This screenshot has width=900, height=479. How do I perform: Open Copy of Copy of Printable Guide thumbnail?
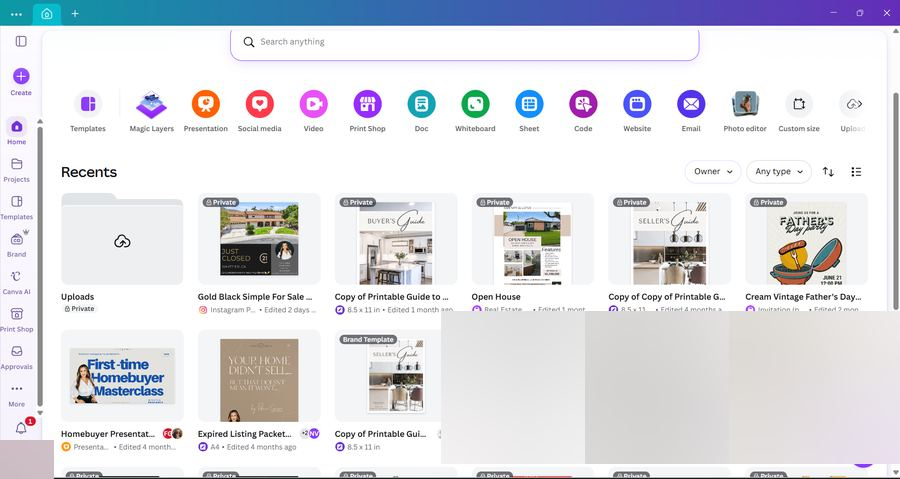coord(669,239)
